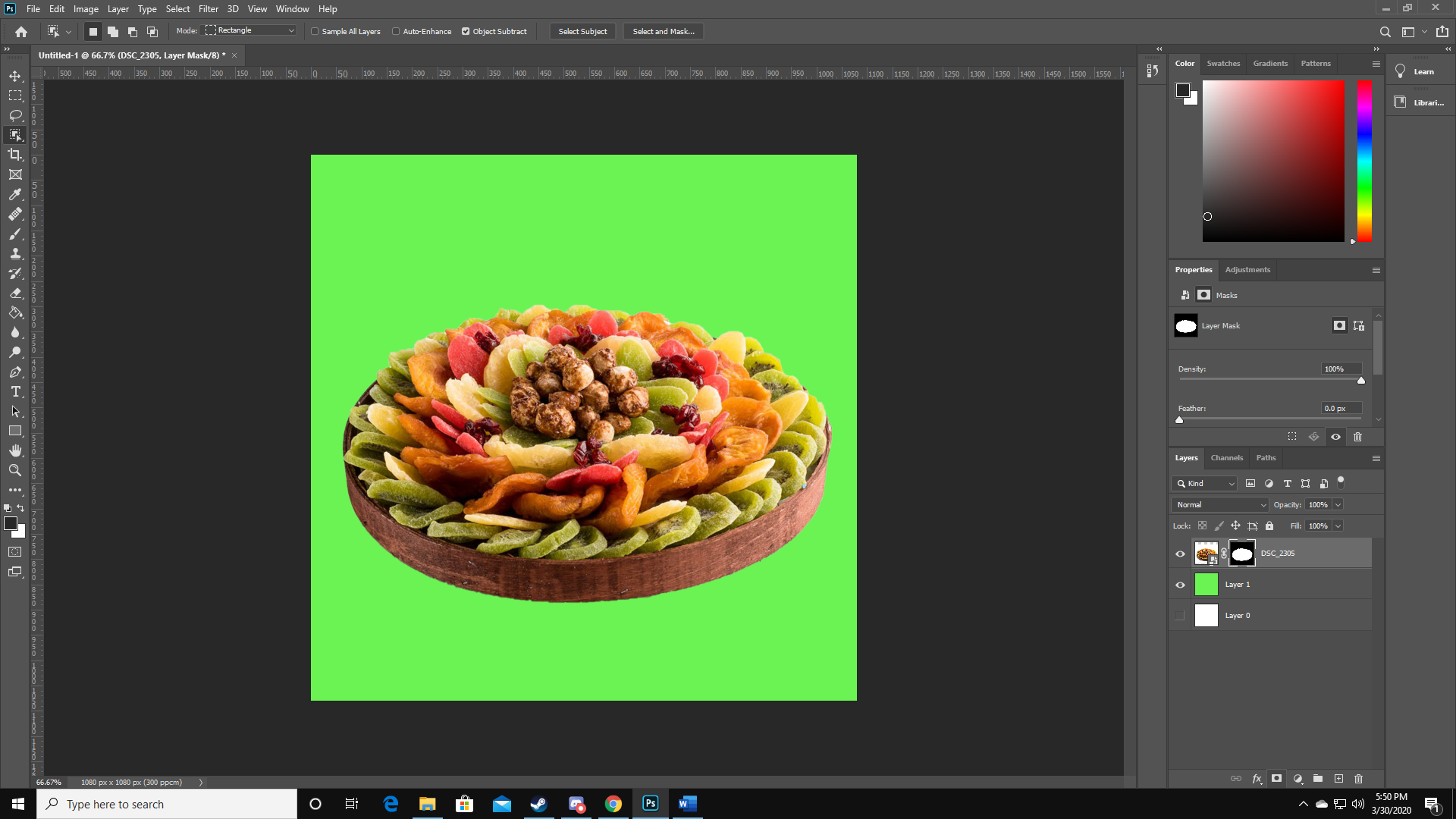Select the Dodge tool
This screenshot has width=1456, height=819.
pos(15,352)
